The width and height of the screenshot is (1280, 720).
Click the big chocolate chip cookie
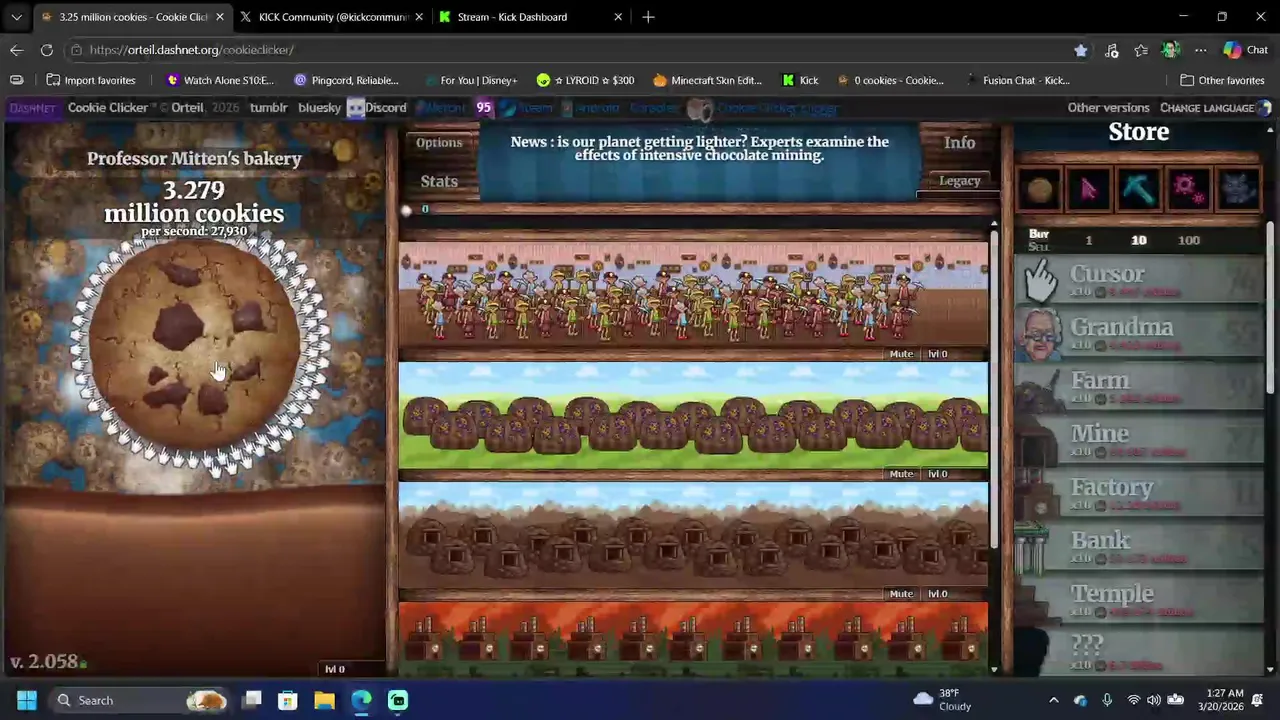(194, 345)
